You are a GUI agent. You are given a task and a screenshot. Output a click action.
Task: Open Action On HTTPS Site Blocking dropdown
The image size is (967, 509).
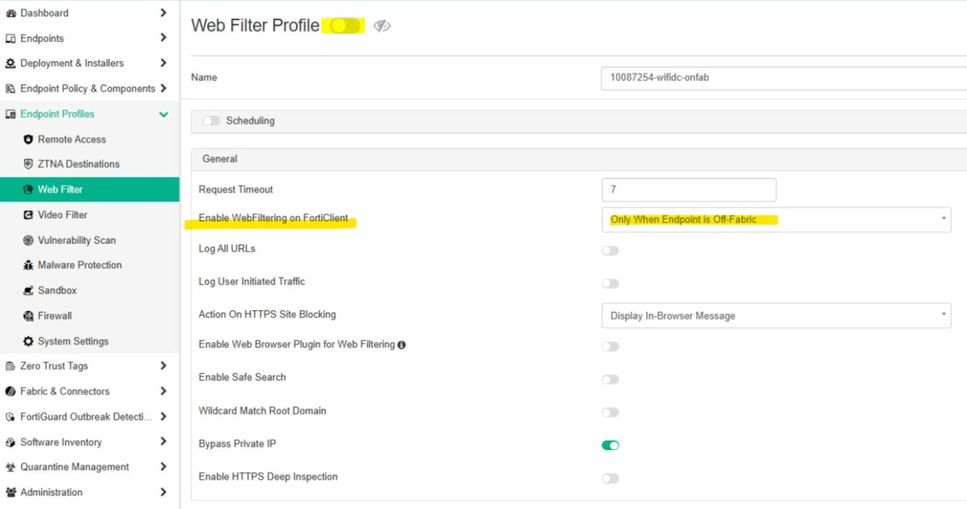point(776,315)
